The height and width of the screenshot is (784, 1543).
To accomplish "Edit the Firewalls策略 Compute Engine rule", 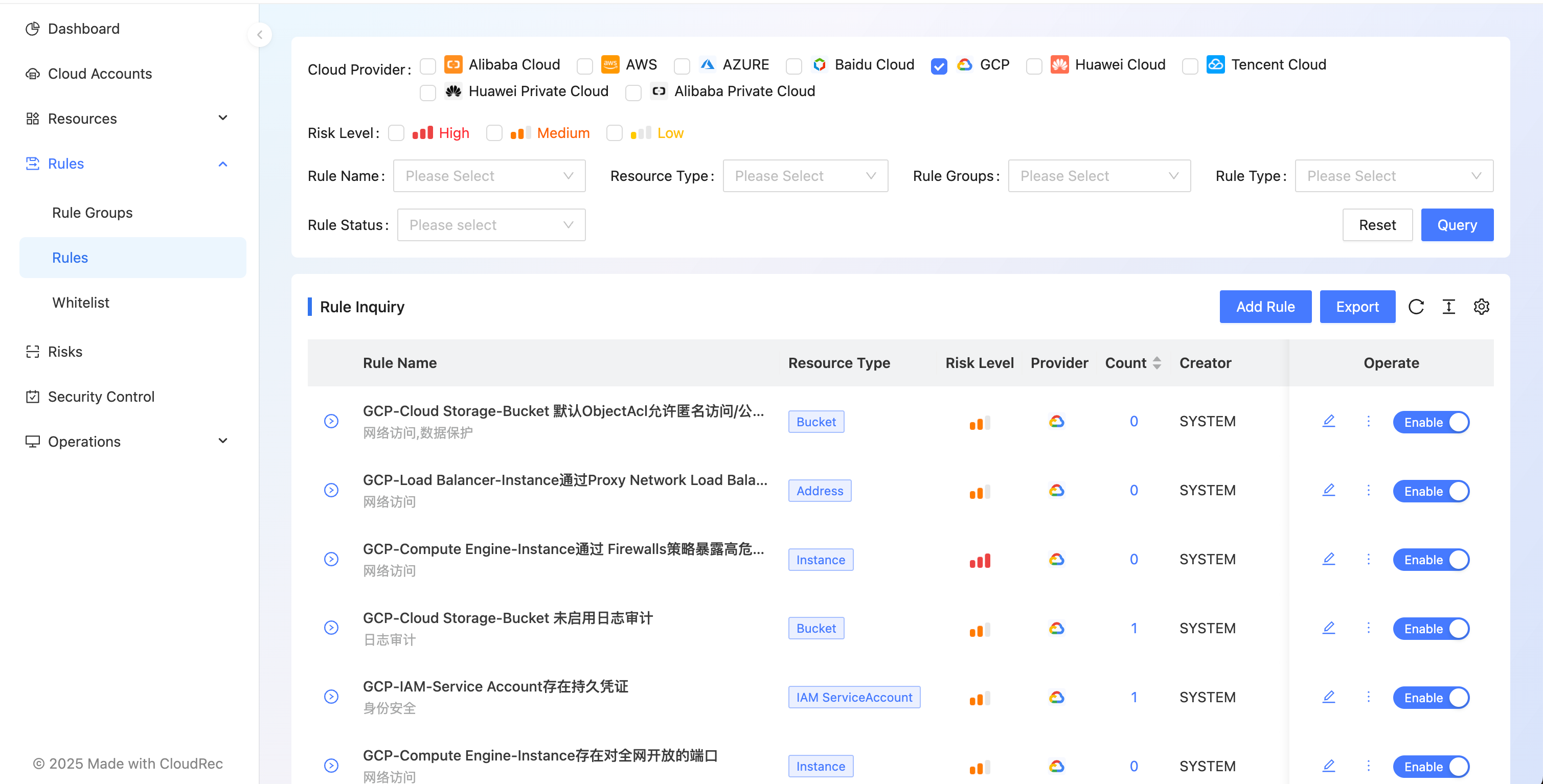I will click(x=1329, y=559).
